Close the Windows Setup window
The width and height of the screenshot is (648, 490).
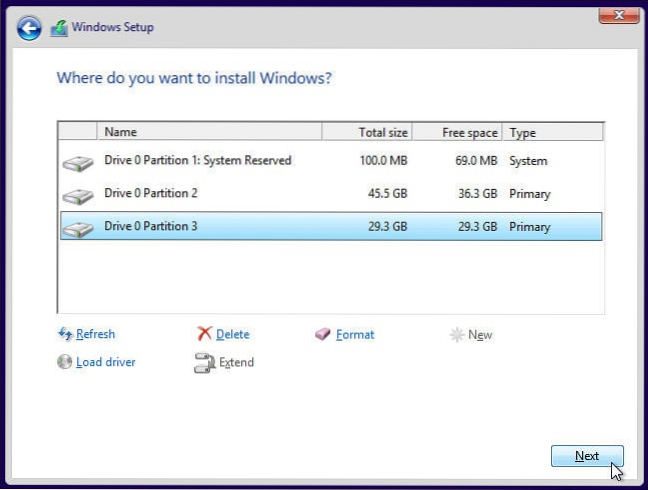[x=618, y=13]
